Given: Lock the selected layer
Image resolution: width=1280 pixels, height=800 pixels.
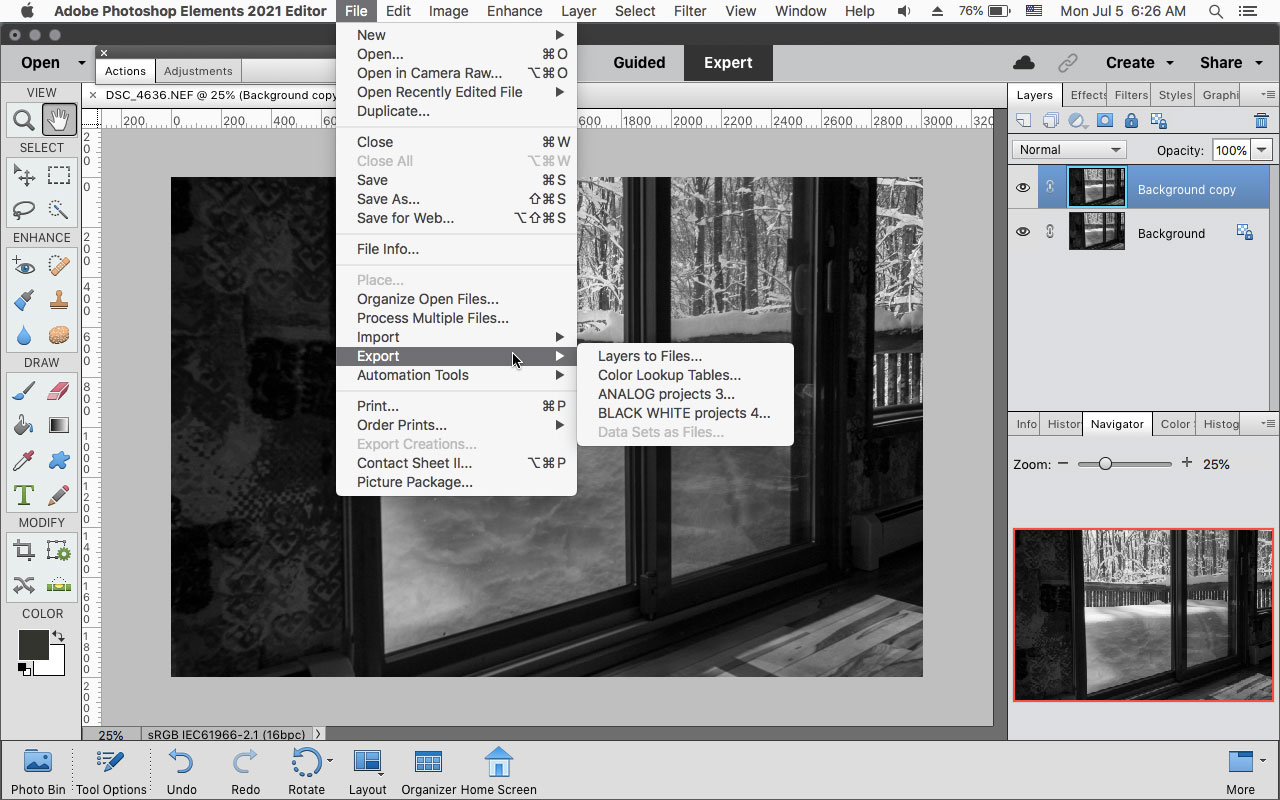Looking at the screenshot, I should [x=1131, y=119].
